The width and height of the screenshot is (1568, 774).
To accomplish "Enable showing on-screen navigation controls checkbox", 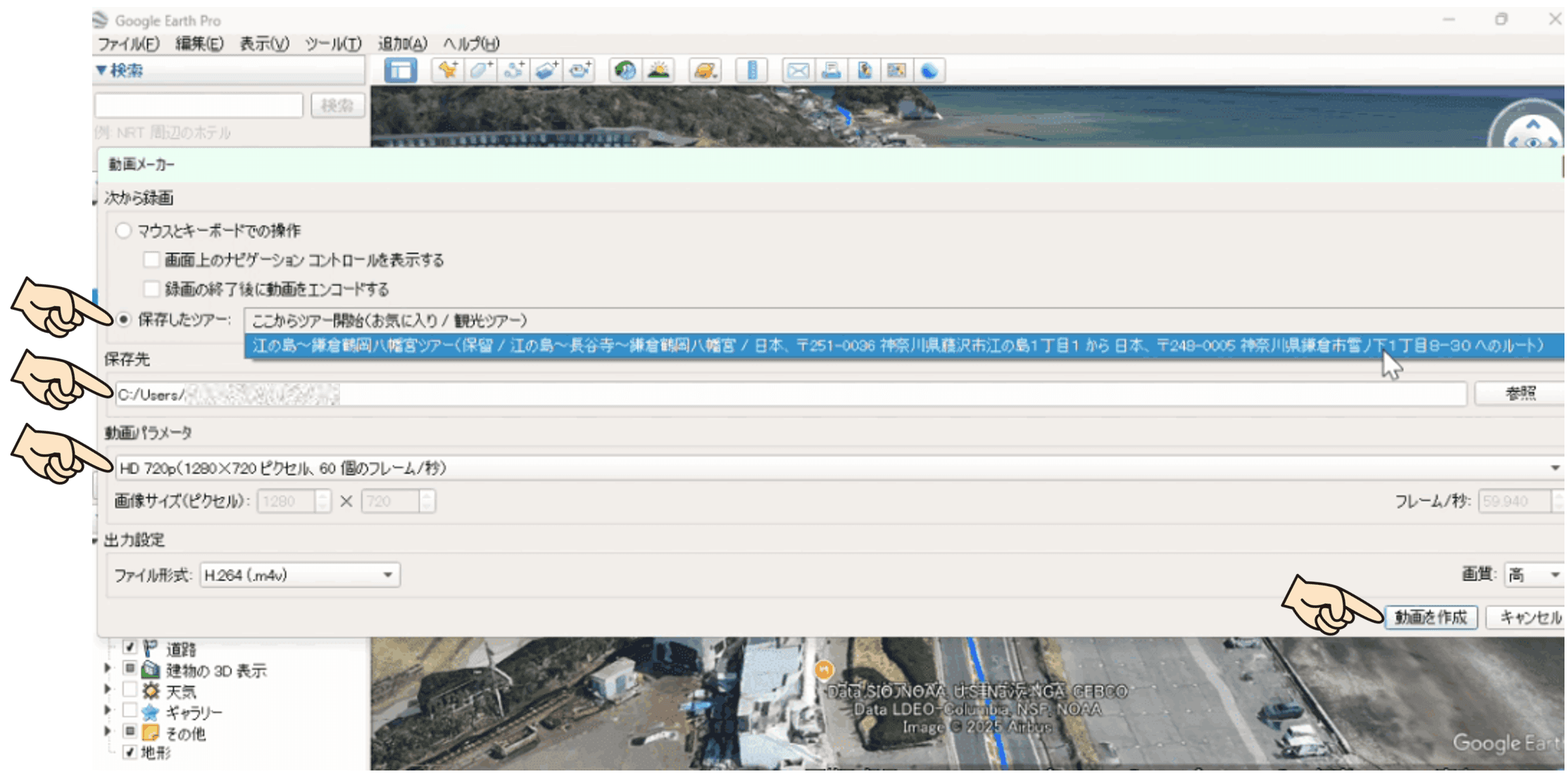I will click(151, 260).
